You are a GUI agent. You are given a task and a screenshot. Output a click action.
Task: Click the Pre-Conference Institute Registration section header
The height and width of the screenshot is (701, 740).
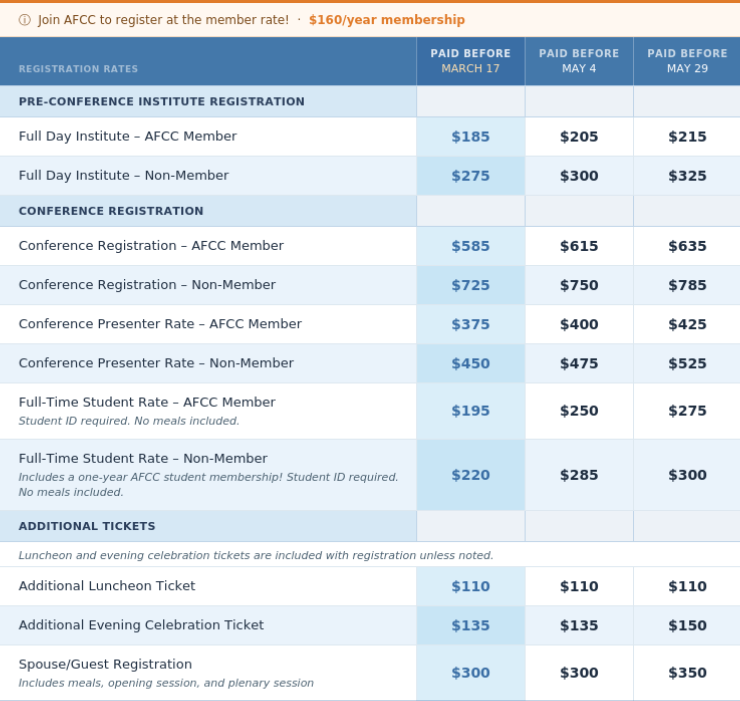[x=161, y=102]
